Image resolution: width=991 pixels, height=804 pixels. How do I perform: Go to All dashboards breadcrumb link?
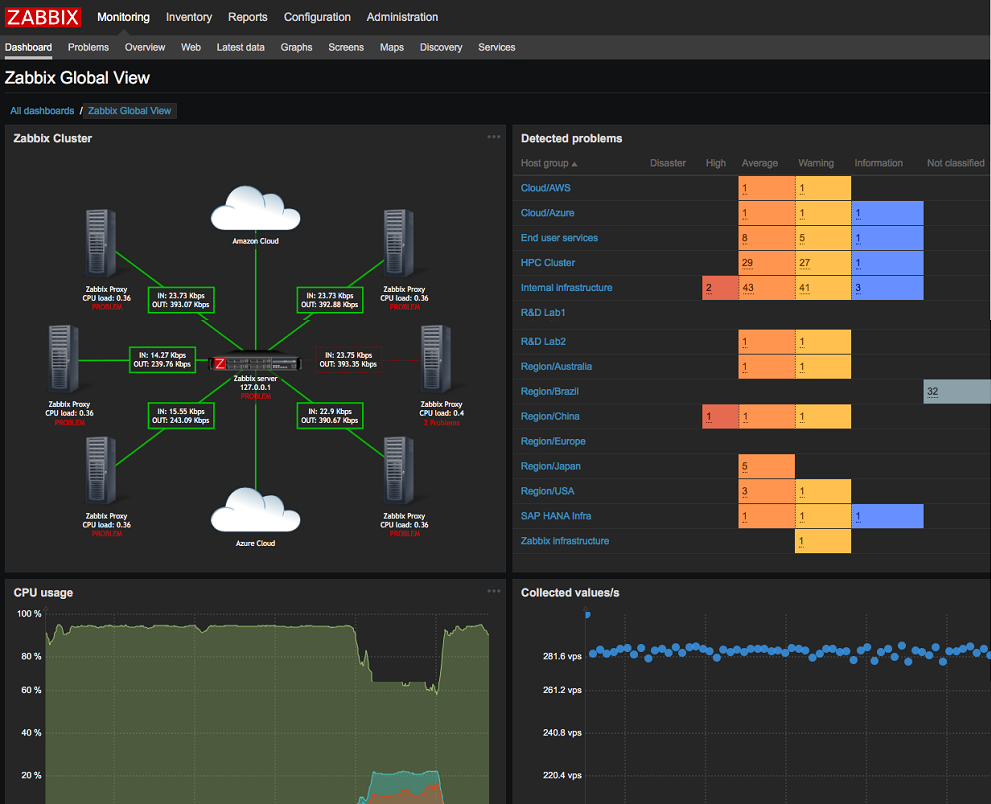coord(42,111)
